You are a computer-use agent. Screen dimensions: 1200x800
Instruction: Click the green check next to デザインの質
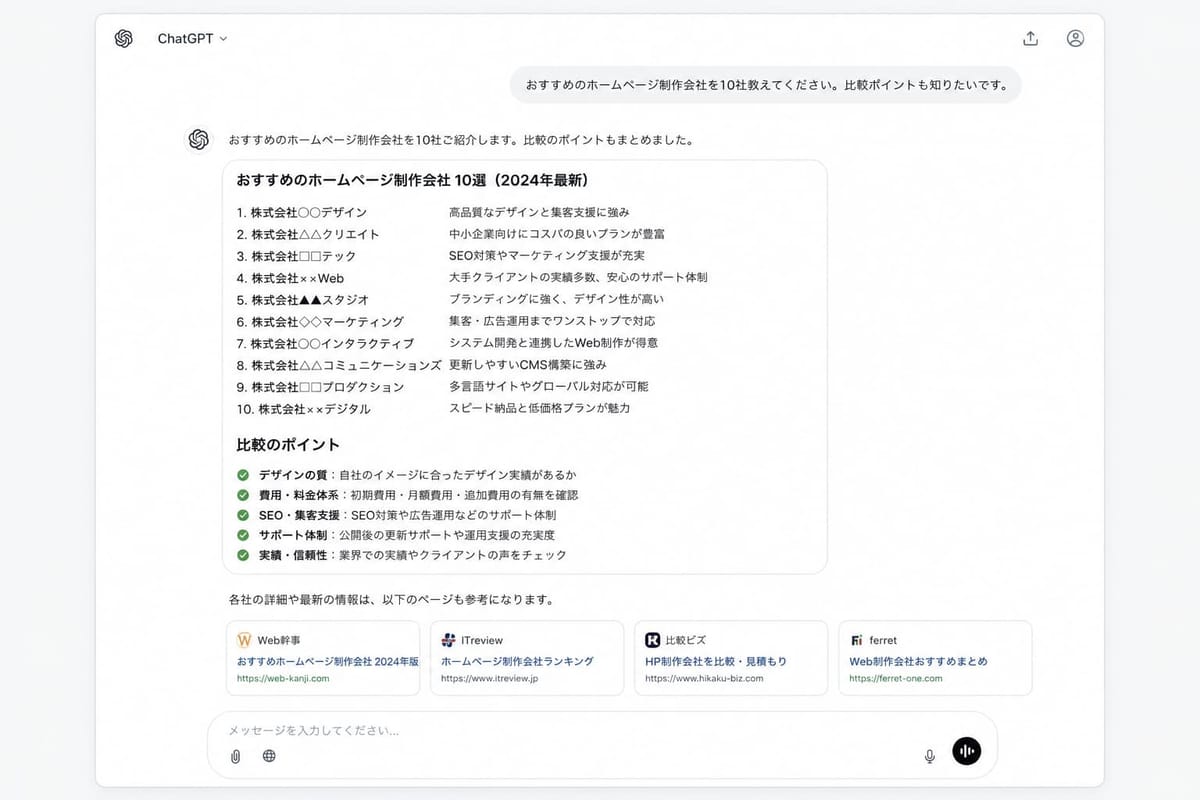point(243,475)
